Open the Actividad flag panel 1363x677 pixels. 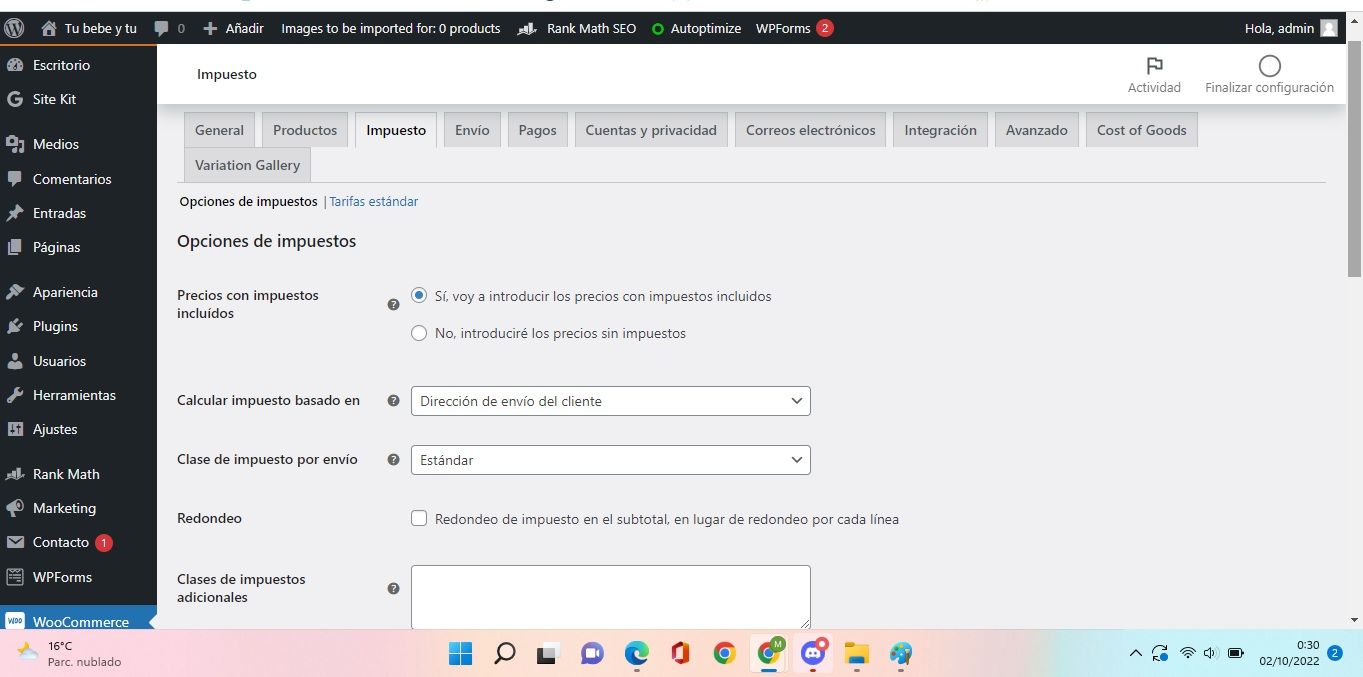[x=1154, y=75]
